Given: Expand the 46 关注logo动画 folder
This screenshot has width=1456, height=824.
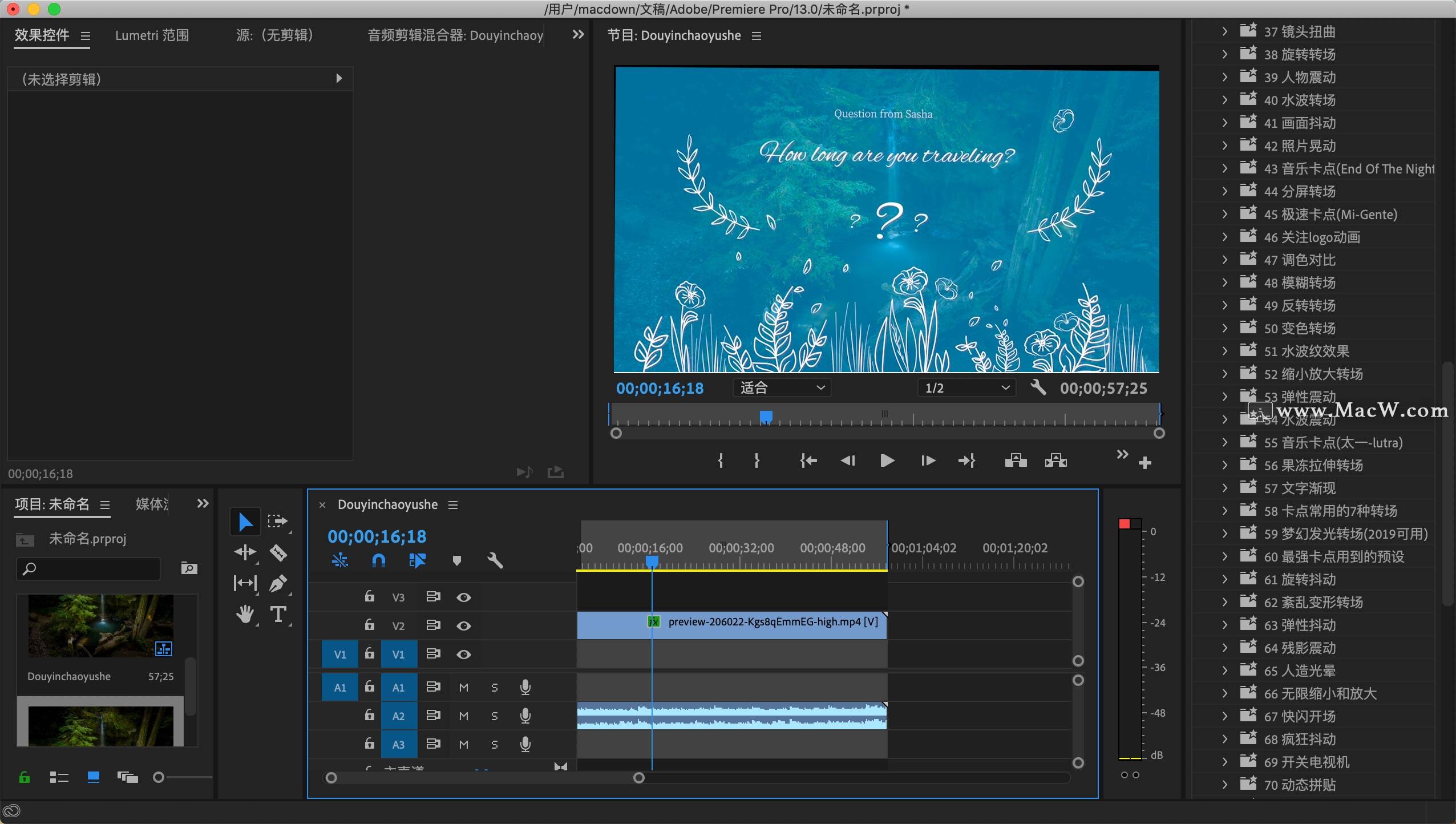Looking at the screenshot, I should pyautogui.click(x=1224, y=237).
